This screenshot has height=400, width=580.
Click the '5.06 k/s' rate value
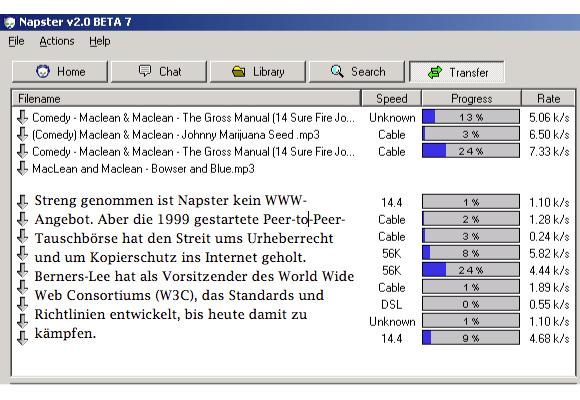tap(549, 117)
